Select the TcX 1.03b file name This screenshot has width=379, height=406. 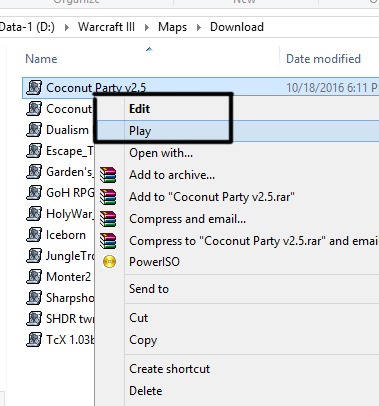[70, 340]
